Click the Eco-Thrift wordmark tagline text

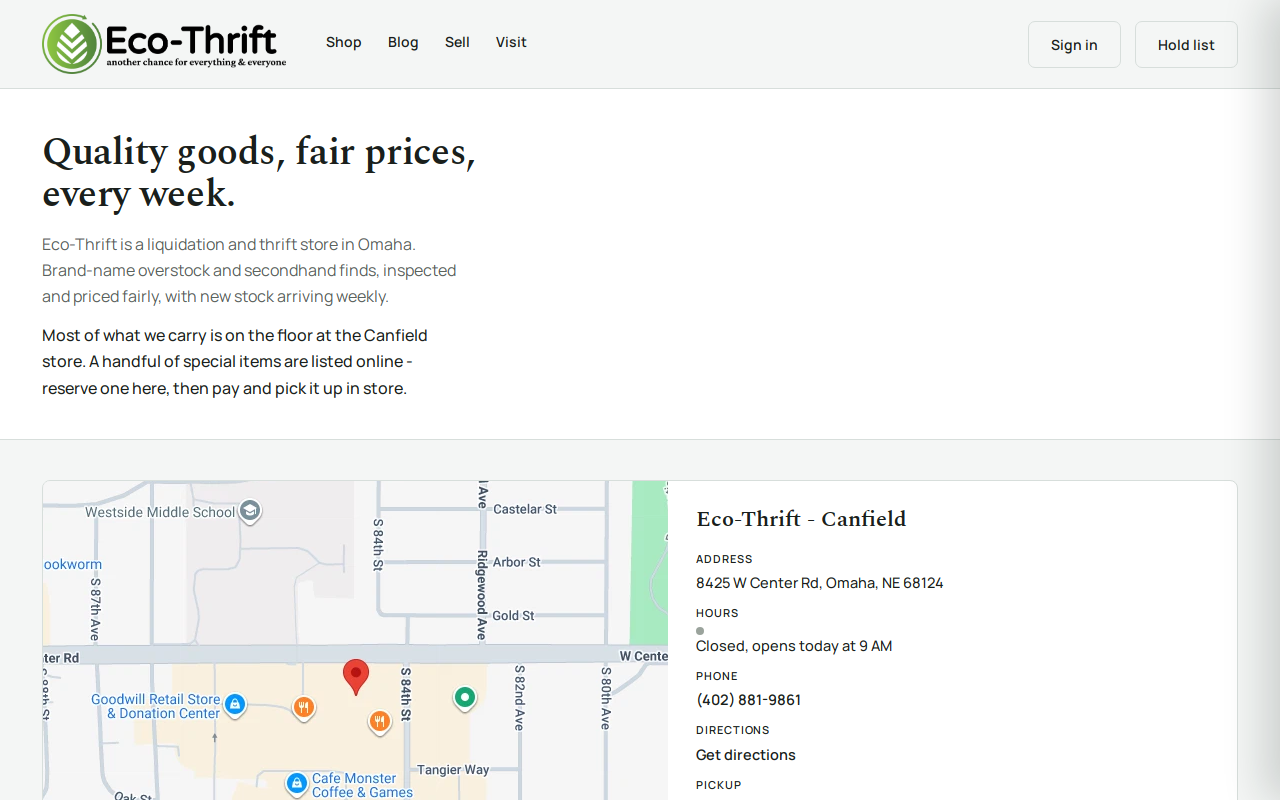tap(196, 62)
